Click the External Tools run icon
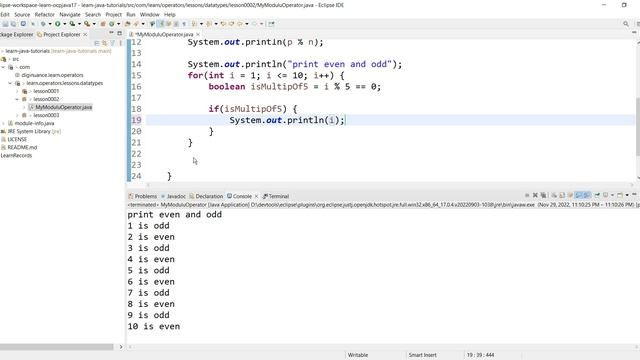Image resolution: width=640 pixels, height=360 pixels. pos(87,24)
